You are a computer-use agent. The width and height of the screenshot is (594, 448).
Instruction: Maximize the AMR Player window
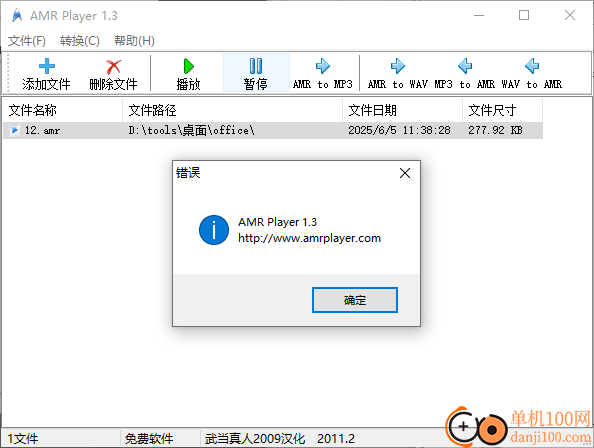pyautogui.click(x=524, y=16)
